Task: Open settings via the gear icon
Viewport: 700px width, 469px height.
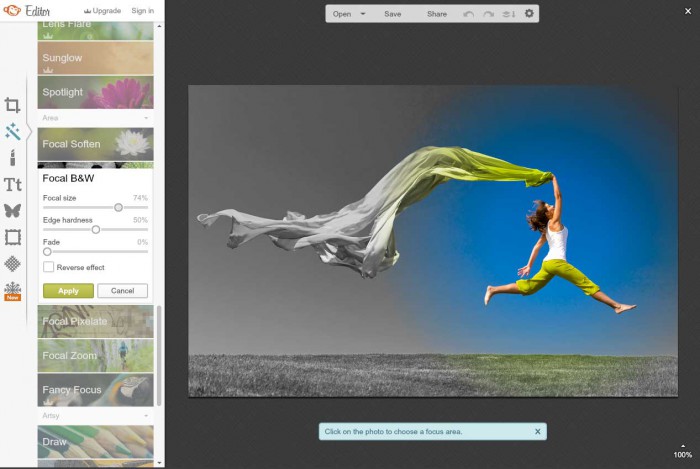Action: click(529, 14)
